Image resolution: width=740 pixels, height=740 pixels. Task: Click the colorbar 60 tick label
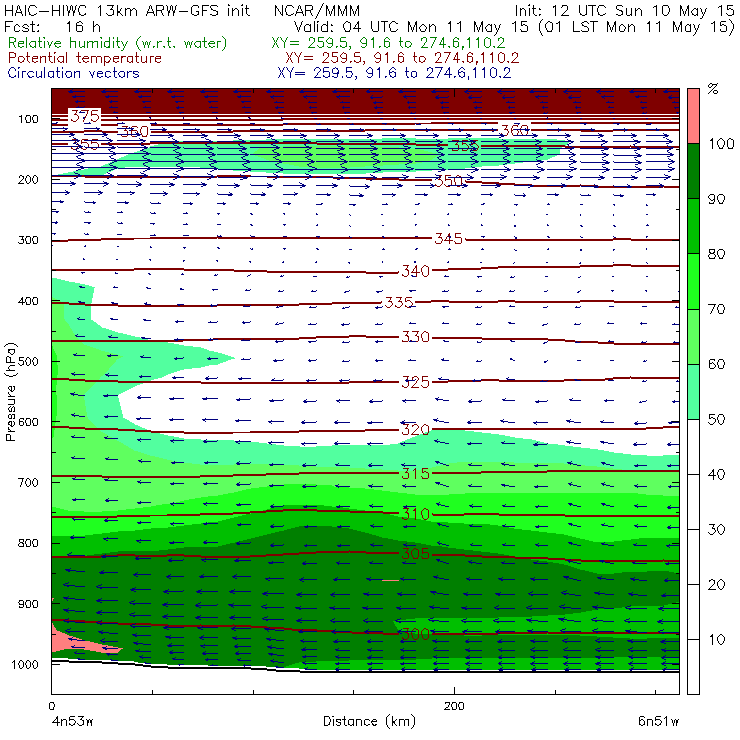[716, 364]
